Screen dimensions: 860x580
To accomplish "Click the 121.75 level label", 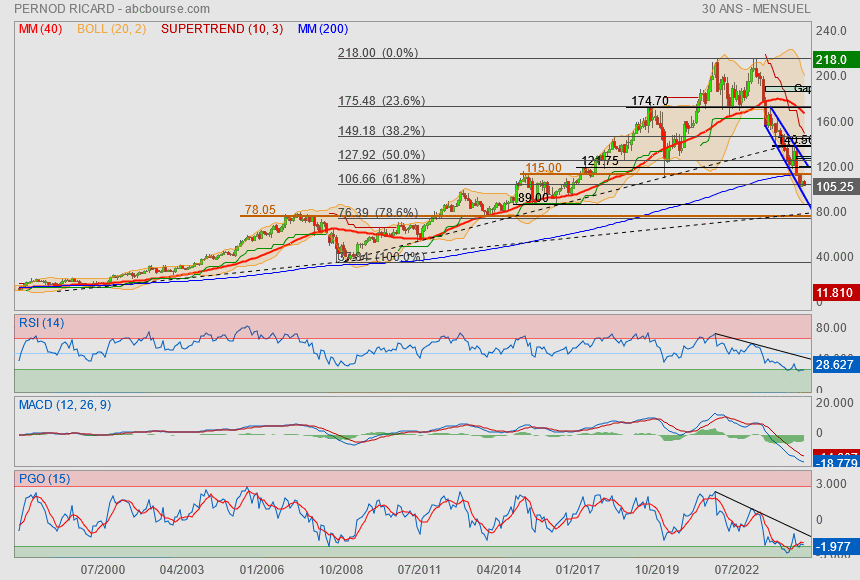I will point(600,161).
